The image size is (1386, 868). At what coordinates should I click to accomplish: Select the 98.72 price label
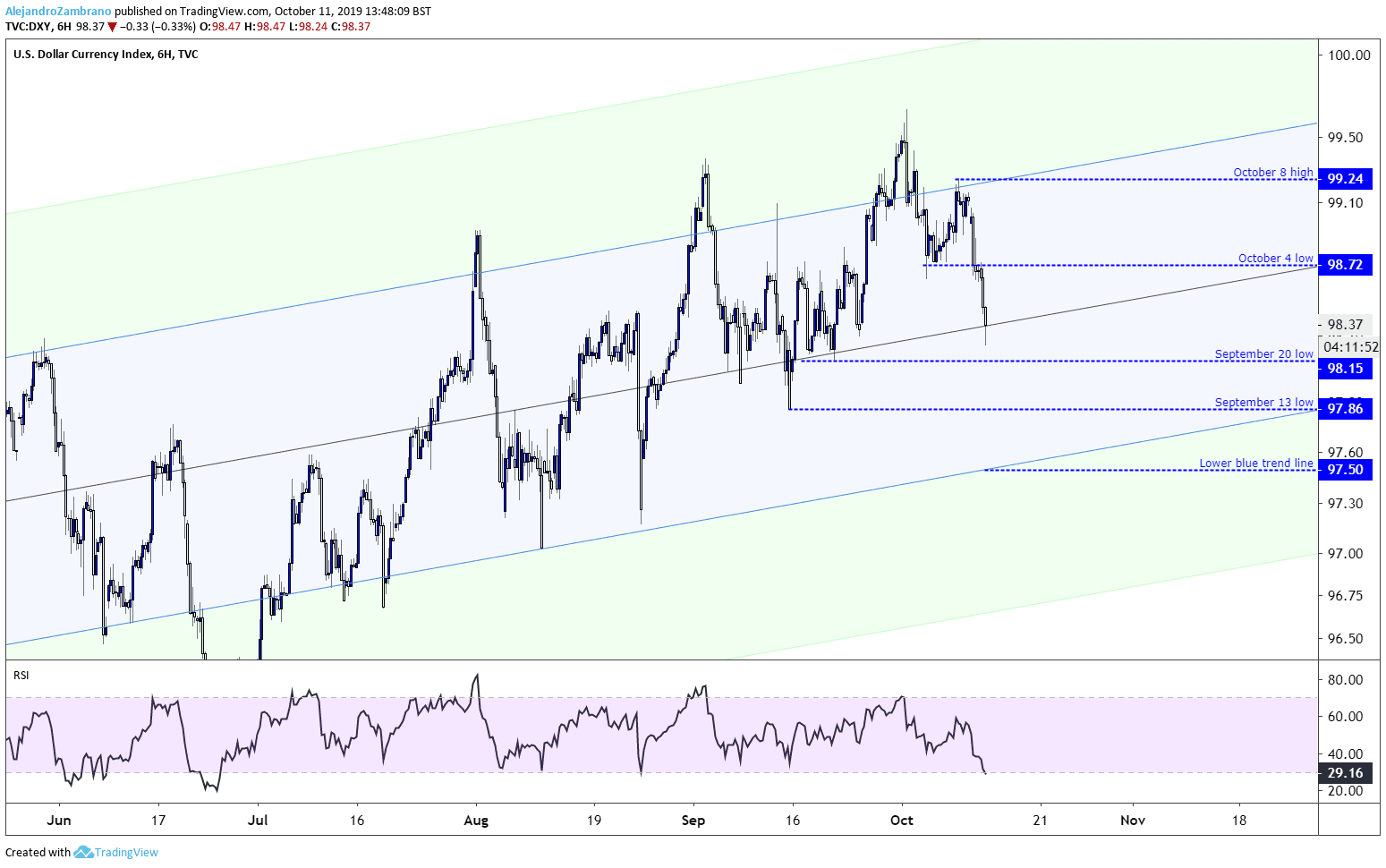1345,265
